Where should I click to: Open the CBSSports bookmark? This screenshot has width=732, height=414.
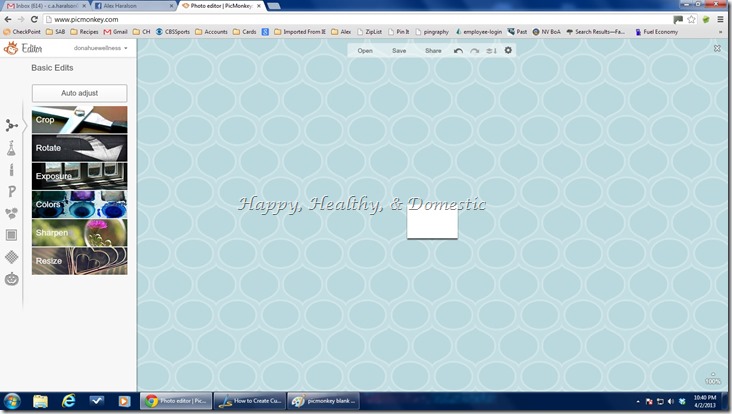coord(173,32)
